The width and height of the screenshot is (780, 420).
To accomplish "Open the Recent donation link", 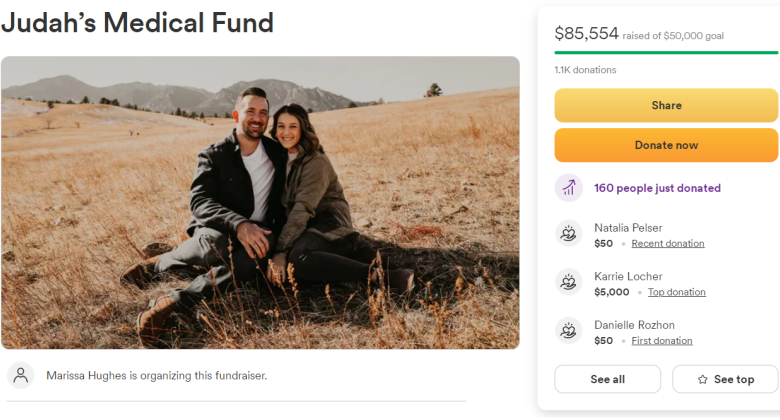I will (668, 243).
